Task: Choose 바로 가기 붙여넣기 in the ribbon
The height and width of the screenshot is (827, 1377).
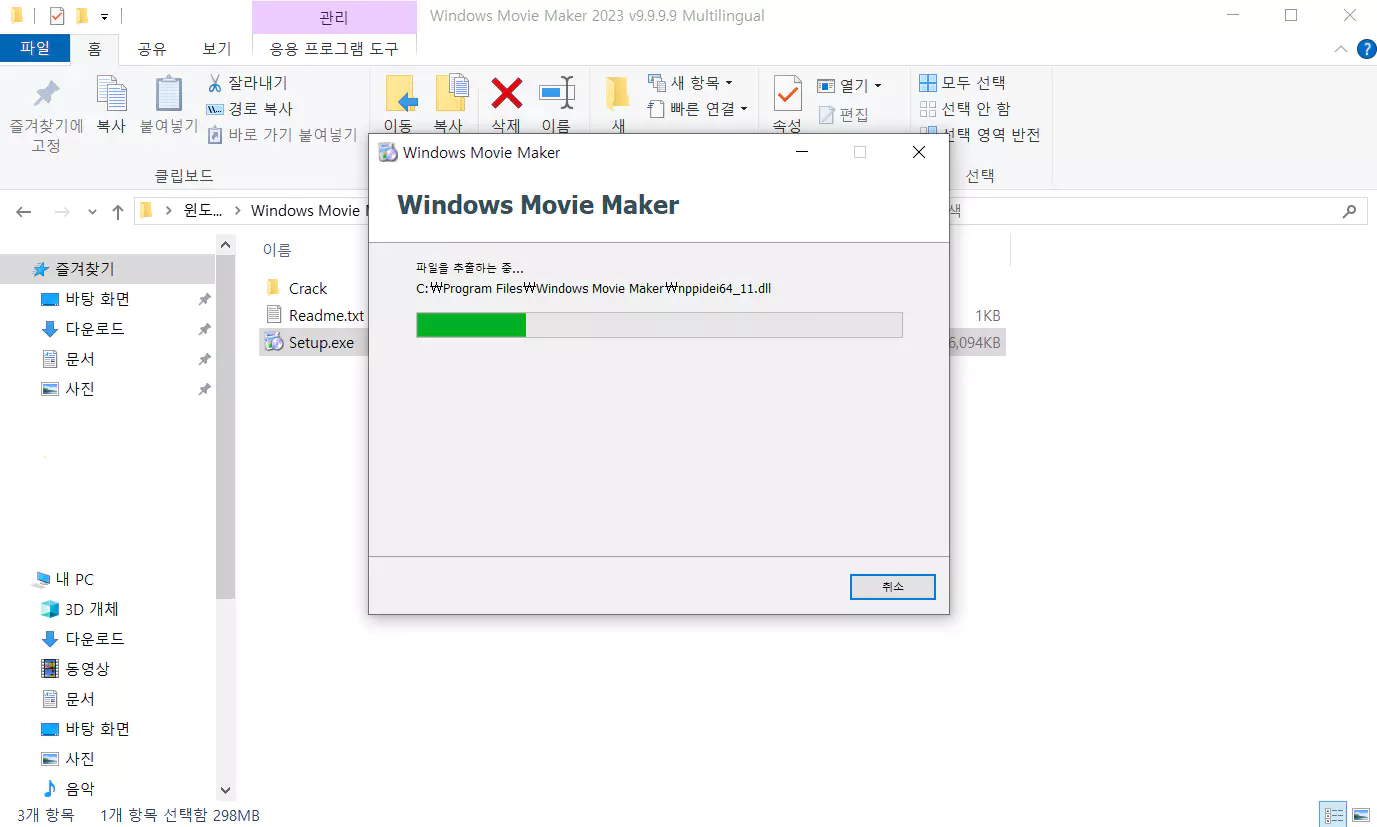Action: pos(282,134)
